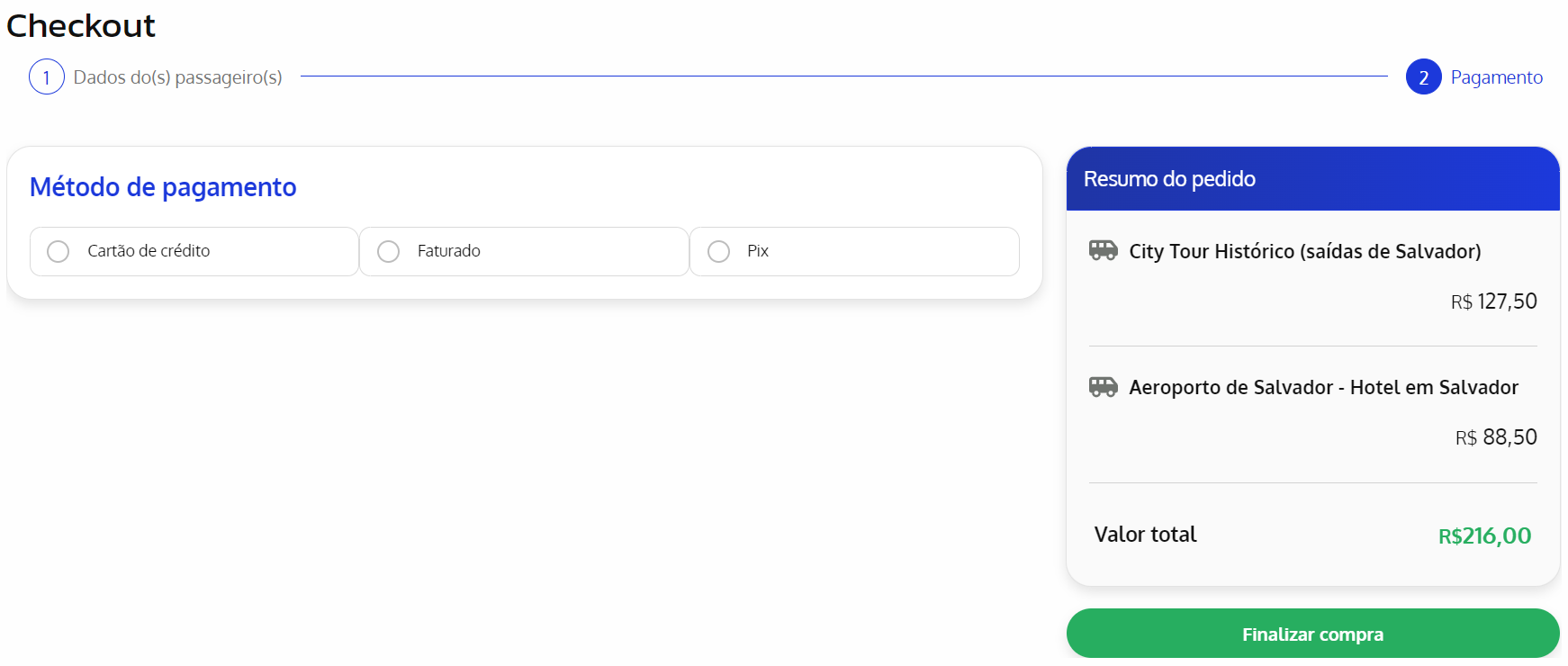
Task: Select the Pix radio button
Action: 718,251
